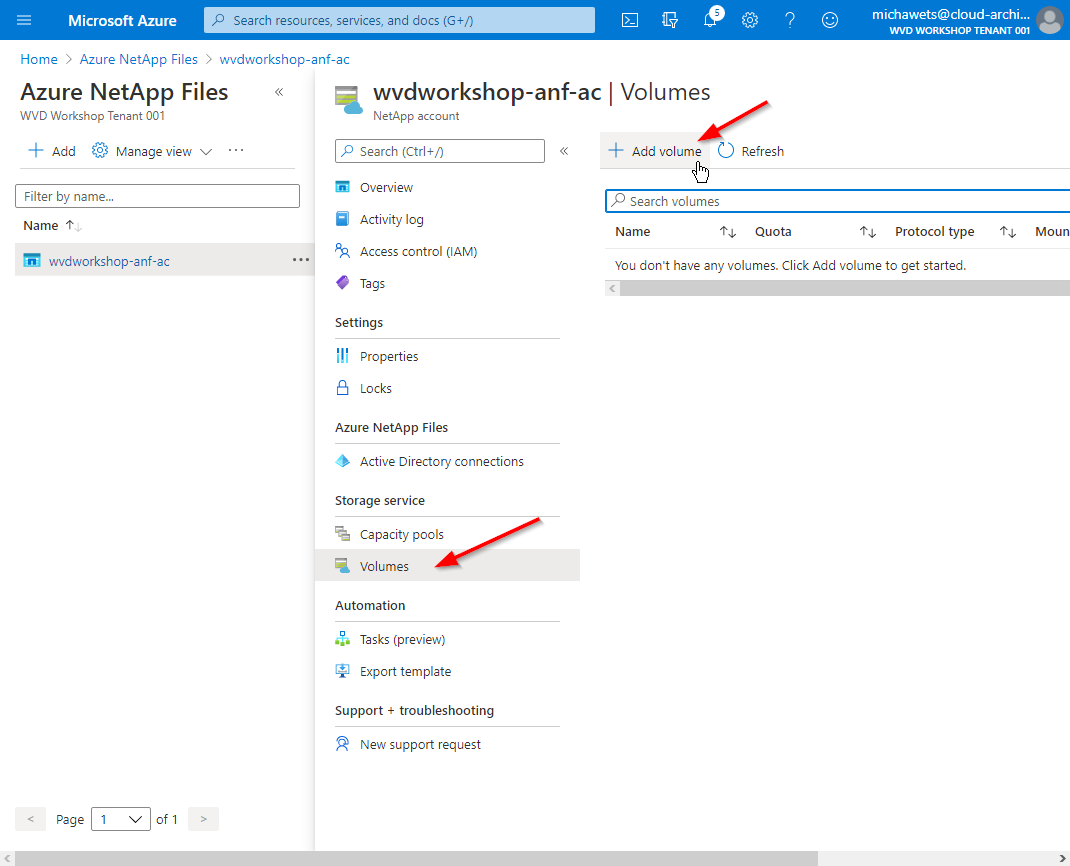The height and width of the screenshot is (866, 1070).
Task: Click the Activity log icon
Action: tap(343, 219)
